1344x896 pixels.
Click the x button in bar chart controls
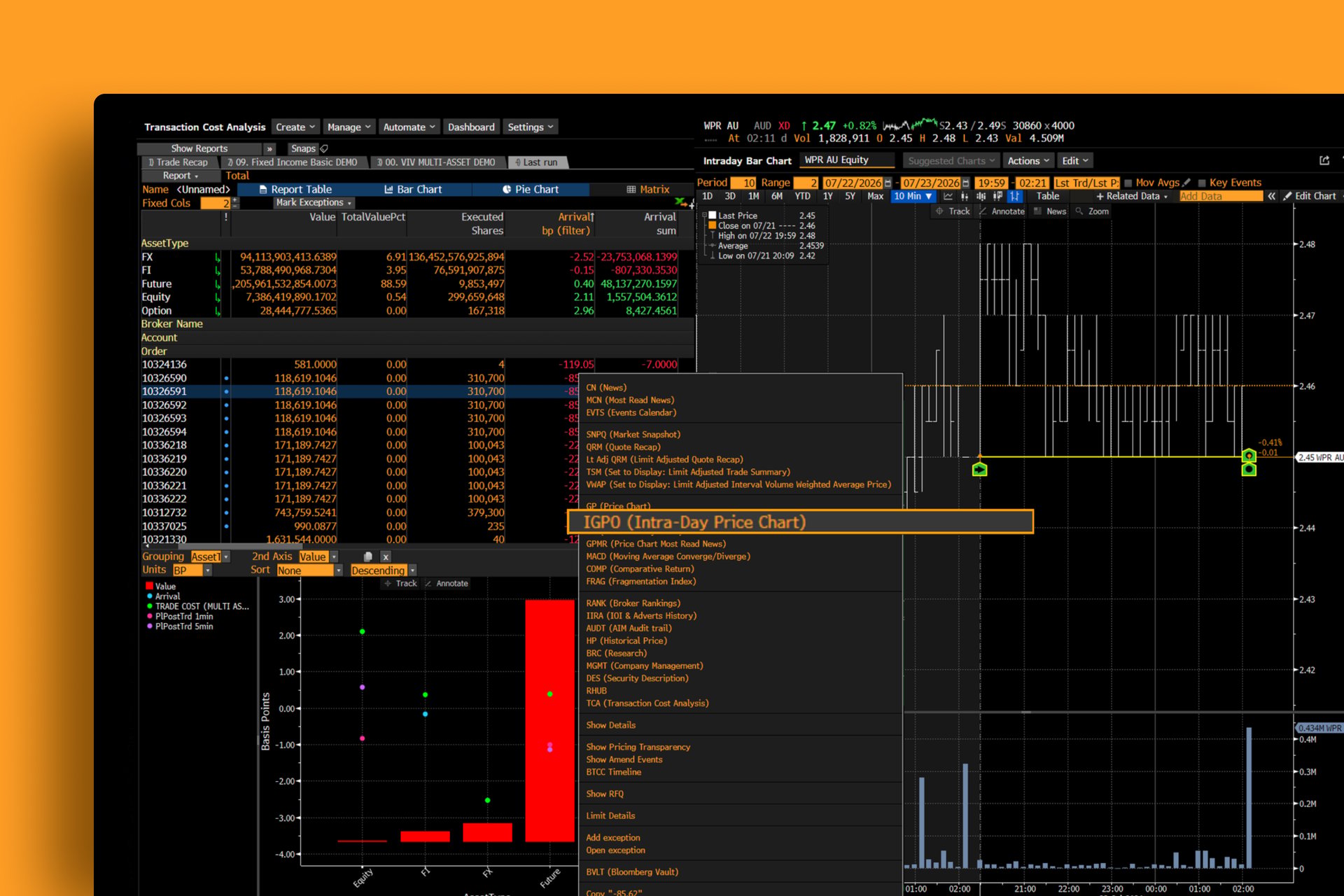coord(385,557)
